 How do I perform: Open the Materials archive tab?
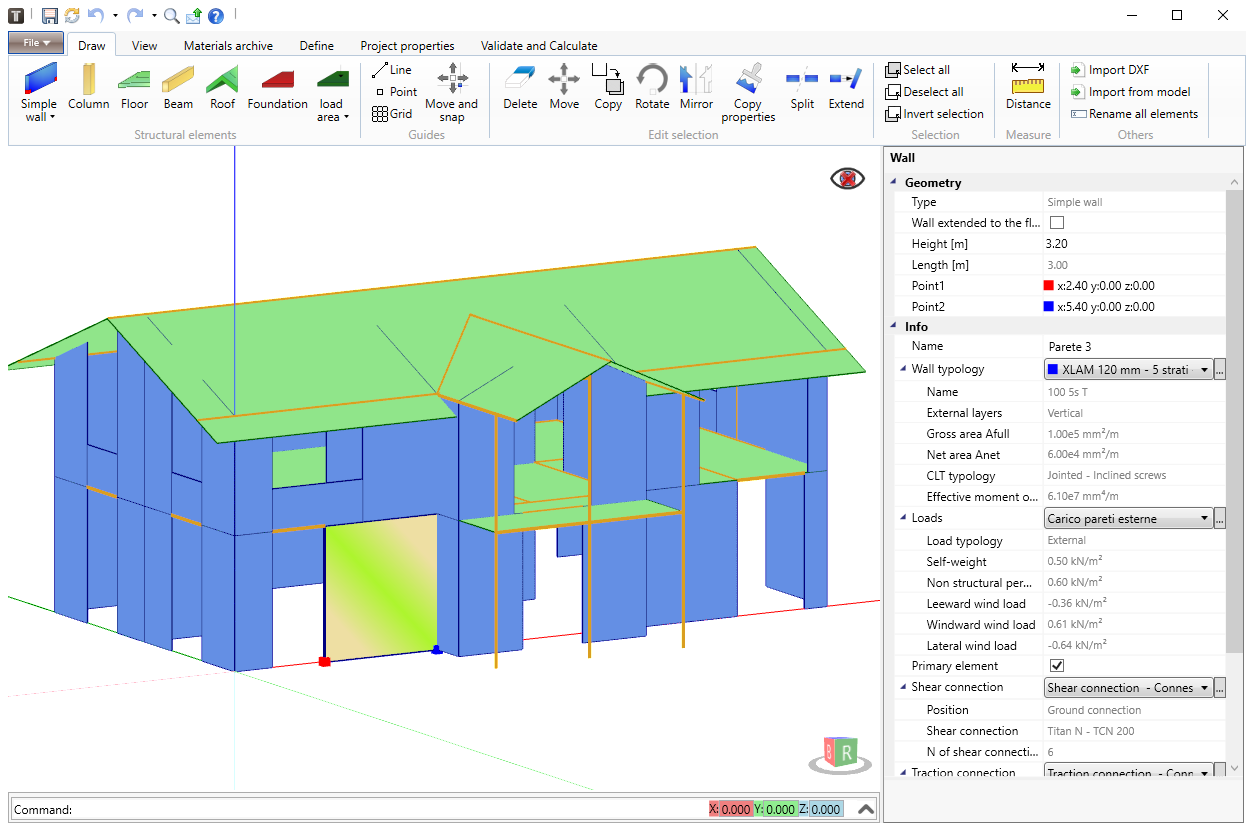point(228,46)
